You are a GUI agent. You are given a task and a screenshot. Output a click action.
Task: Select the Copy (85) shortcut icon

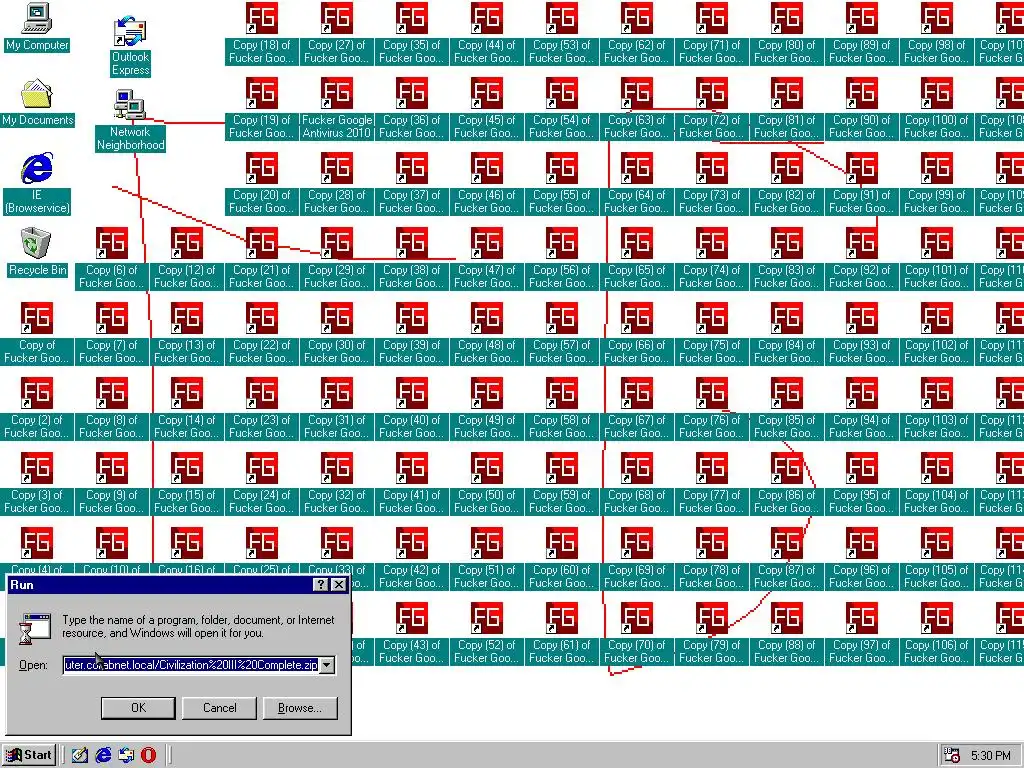tap(786, 409)
